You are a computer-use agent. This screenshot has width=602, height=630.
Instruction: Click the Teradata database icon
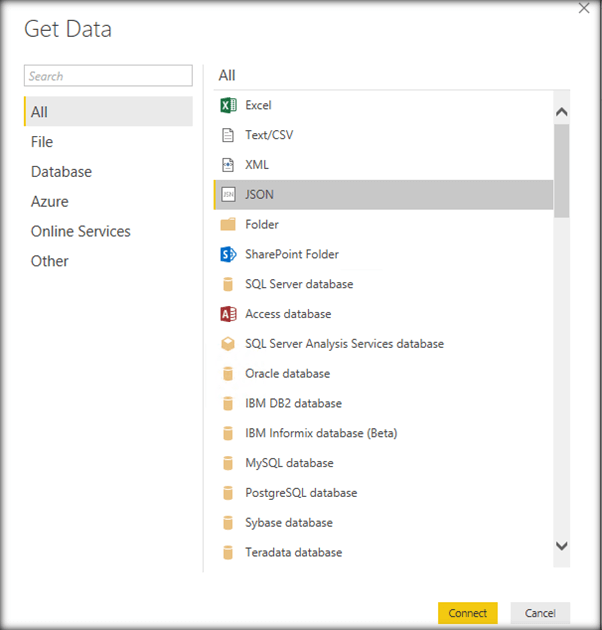coord(228,552)
